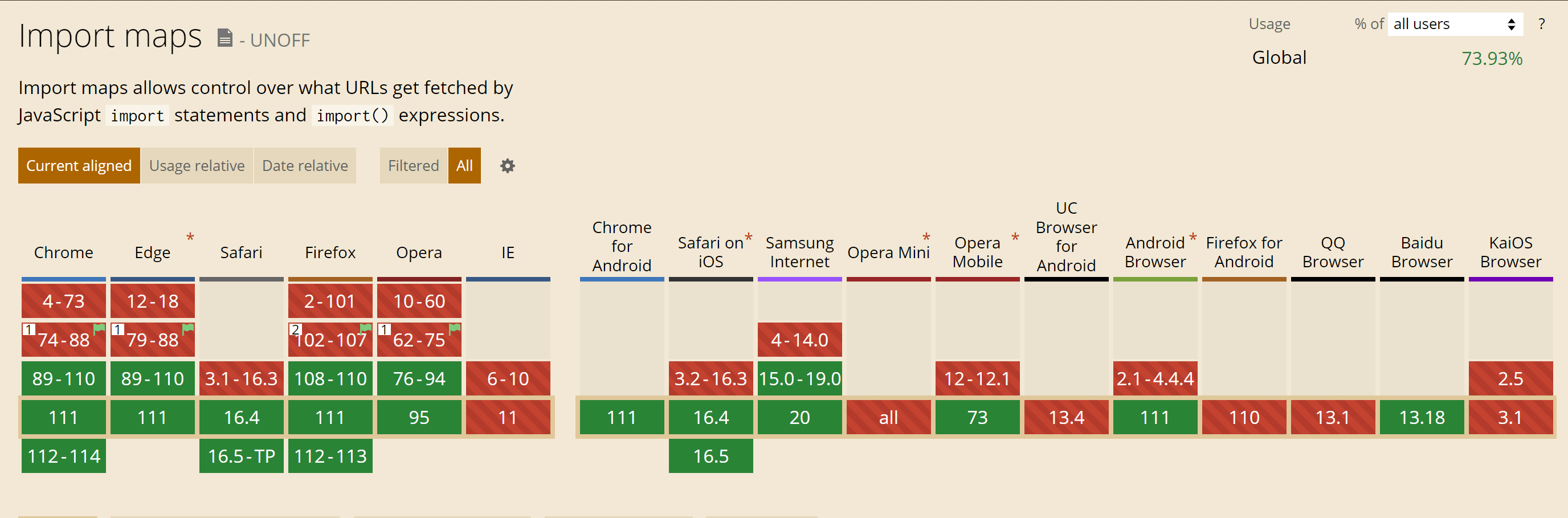Click the spec document icon beside title
This screenshot has height=518, width=1568.
click(x=224, y=38)
